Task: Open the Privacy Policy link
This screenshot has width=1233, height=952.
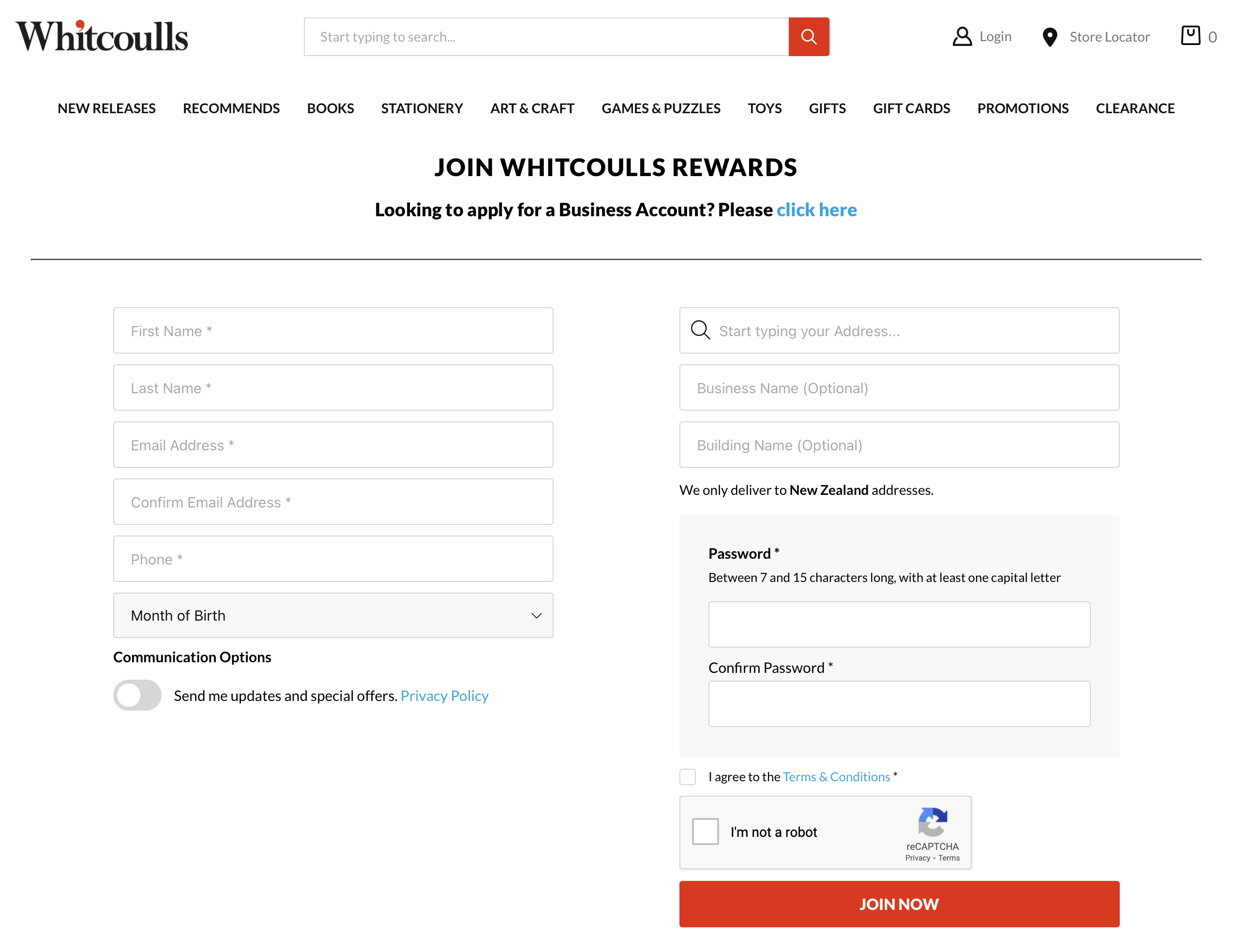Action: (x=444, y=696)
